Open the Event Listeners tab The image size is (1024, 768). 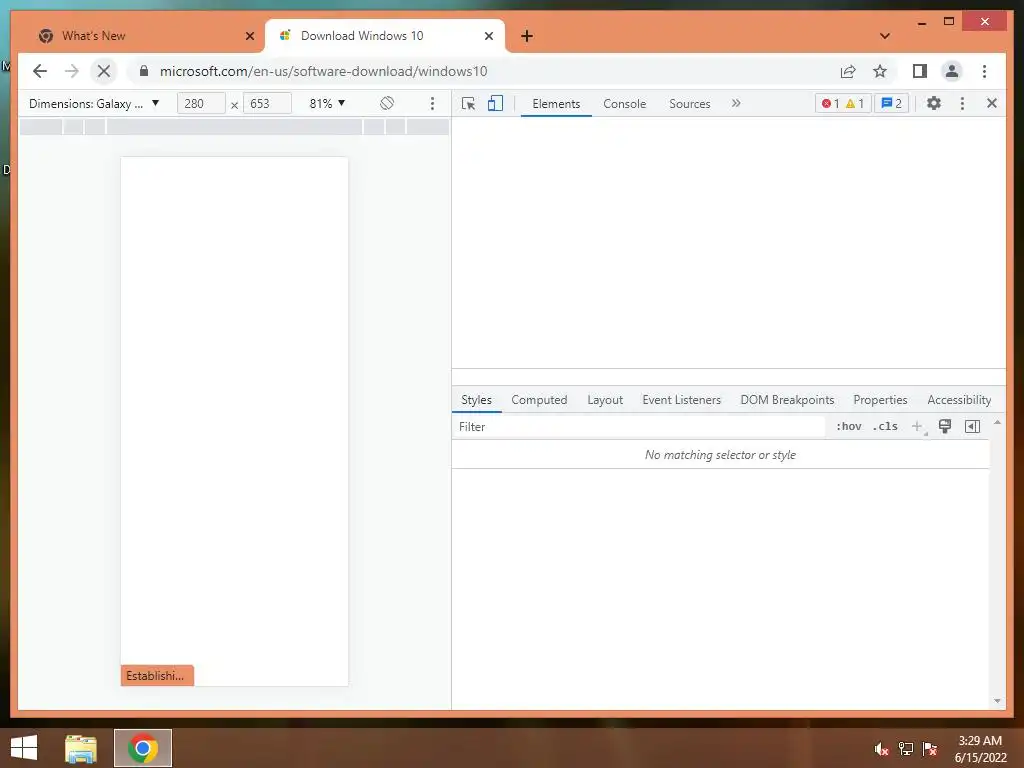pos(681,400)
